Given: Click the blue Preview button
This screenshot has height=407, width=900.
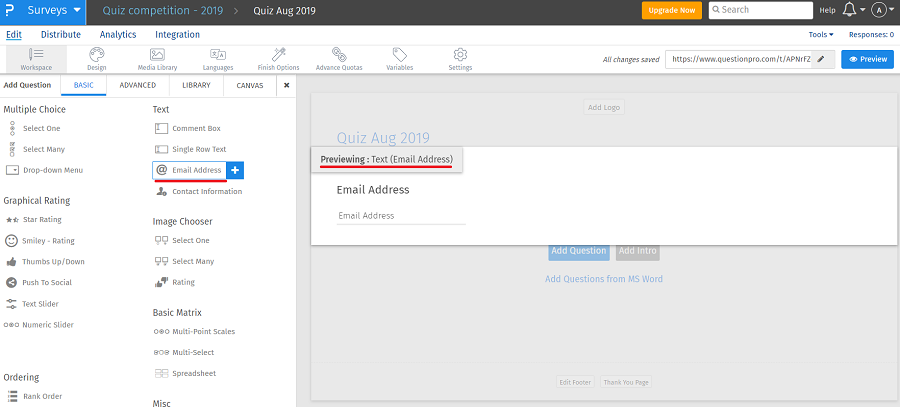Looking at the screenshot, I should point(867,59).
